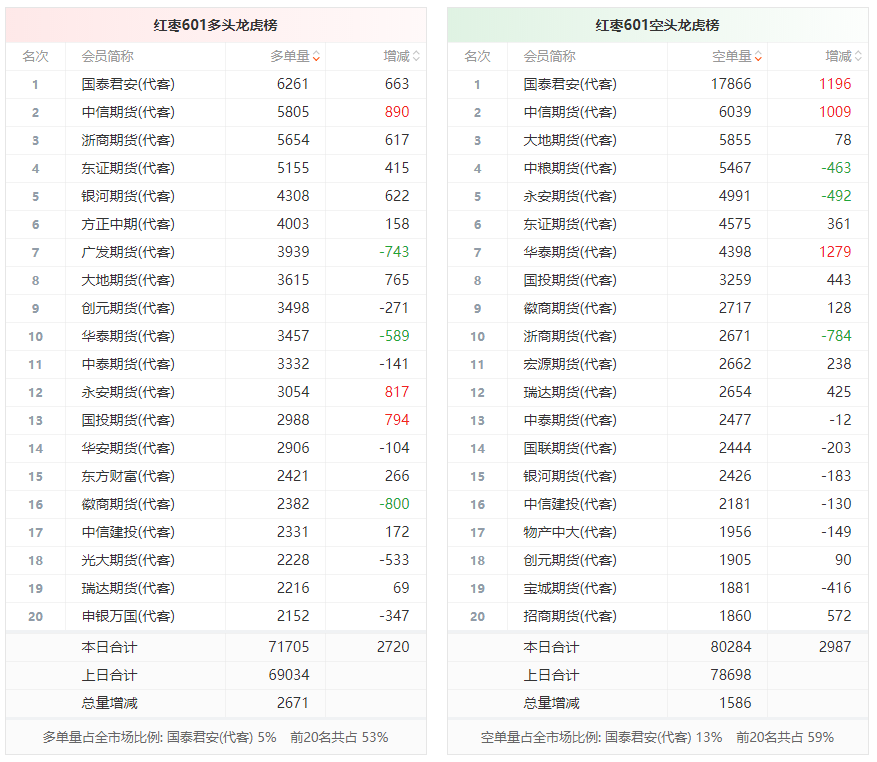Click long volume value 6261
The image size is (877, 762).
coord(293,84)
